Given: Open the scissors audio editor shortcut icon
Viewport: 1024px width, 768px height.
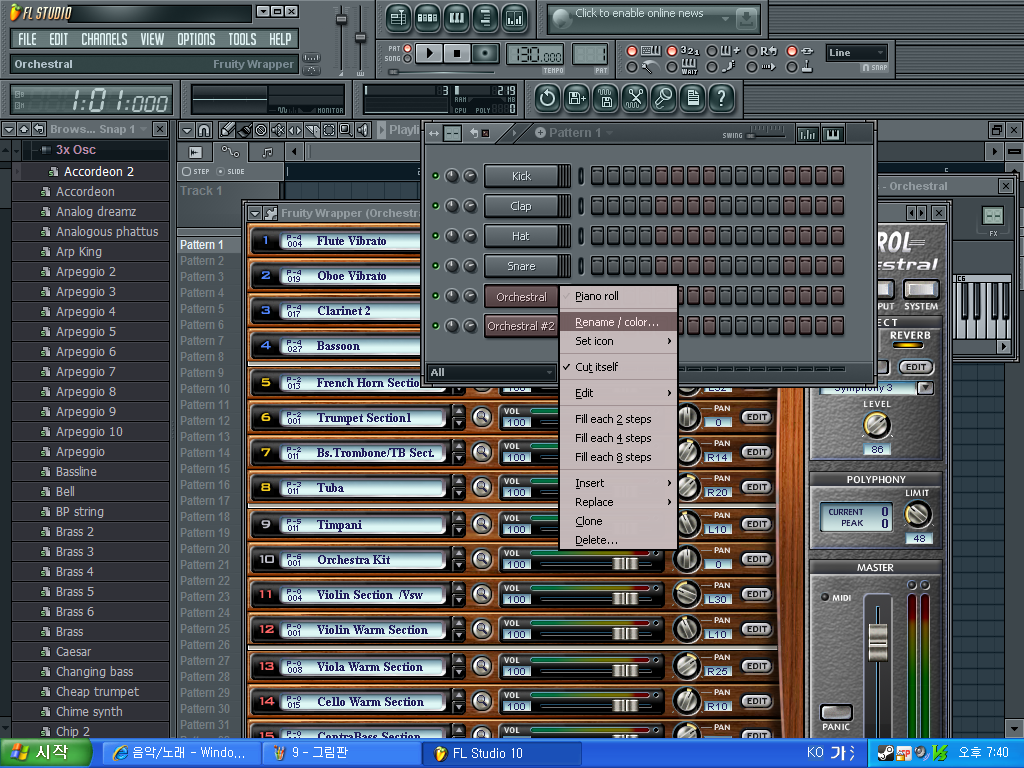Looking at the screenshot, I should pyautogui.click(x=634, y=99).
